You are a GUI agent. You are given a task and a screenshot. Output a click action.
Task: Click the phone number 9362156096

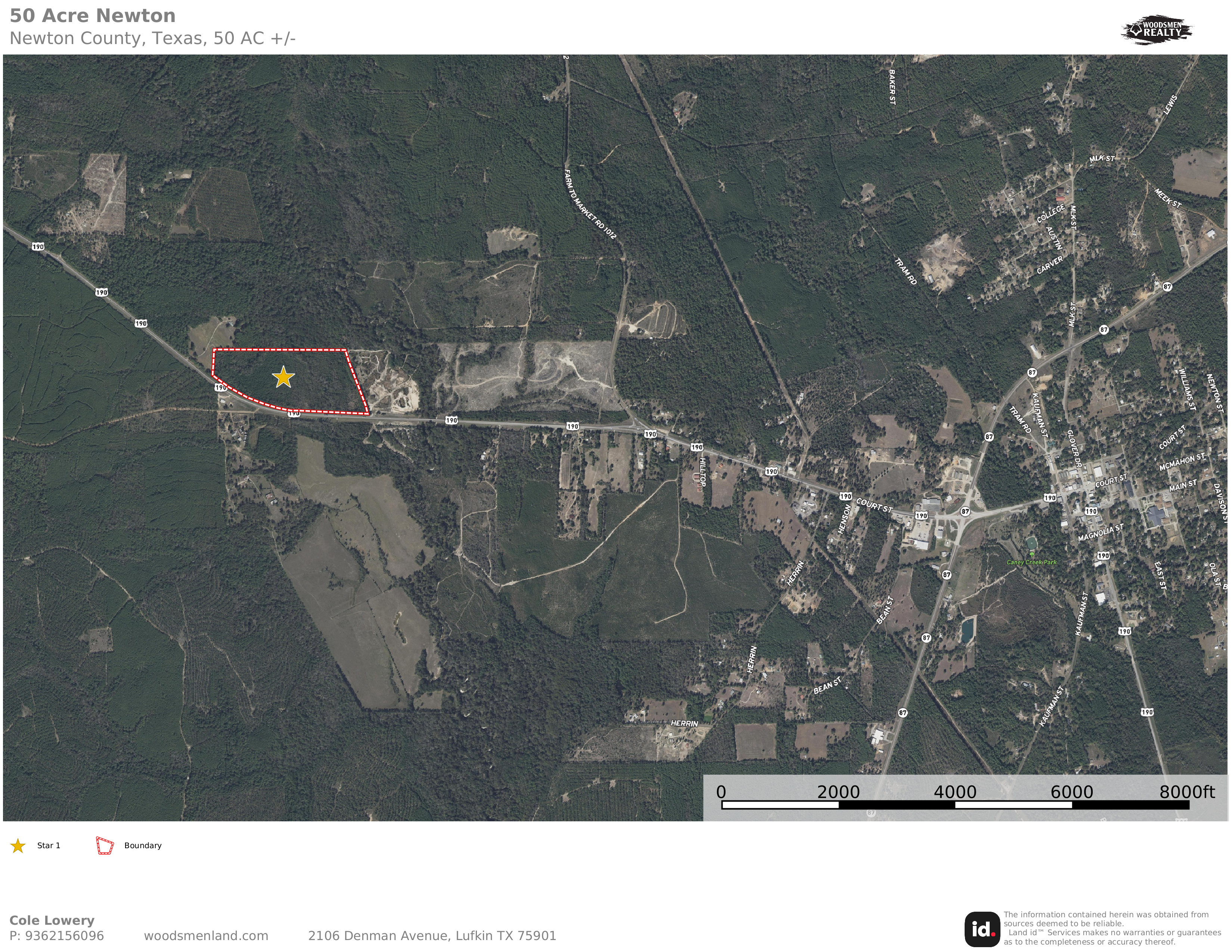[56, 936]
